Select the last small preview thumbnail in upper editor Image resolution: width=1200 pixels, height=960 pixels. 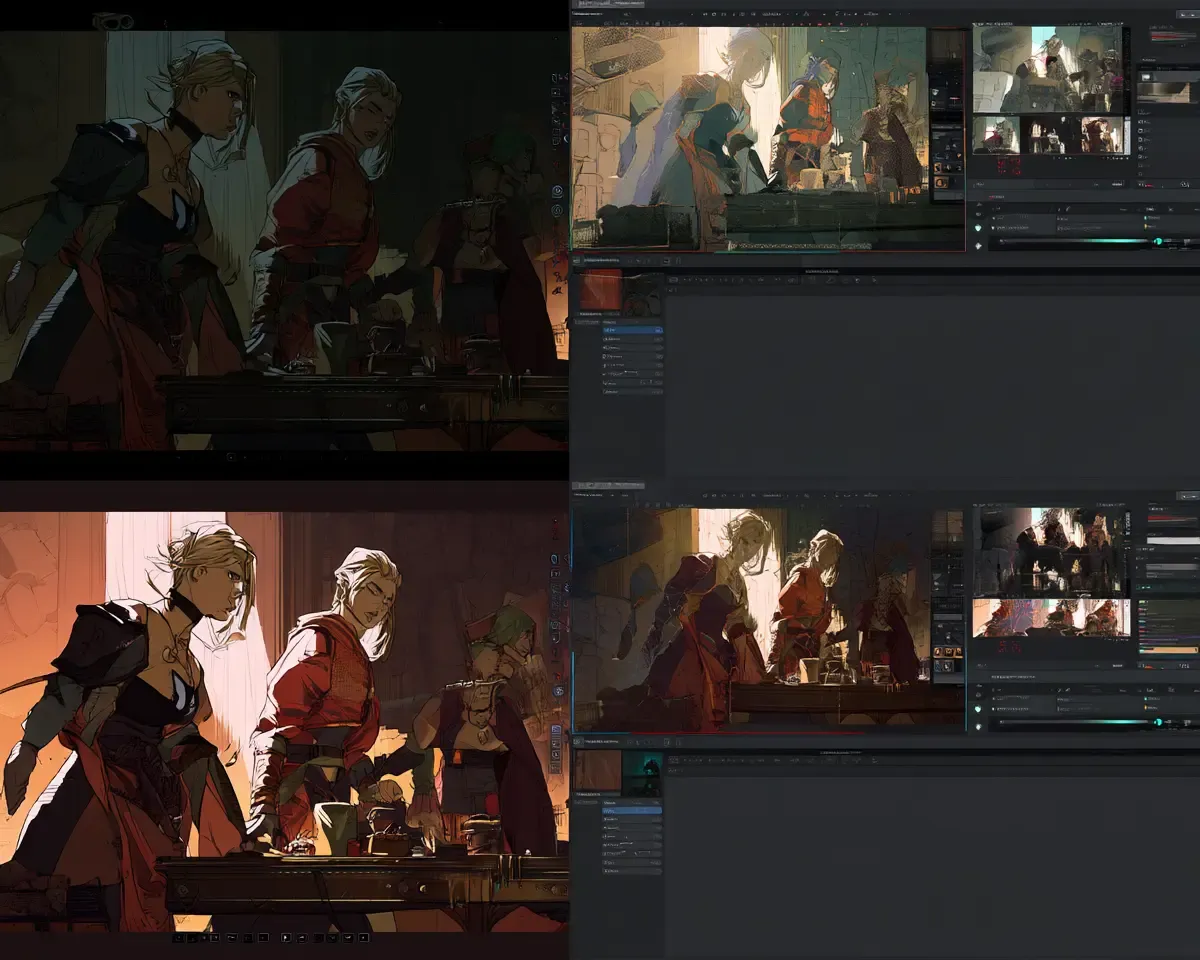click(1102, 135)
